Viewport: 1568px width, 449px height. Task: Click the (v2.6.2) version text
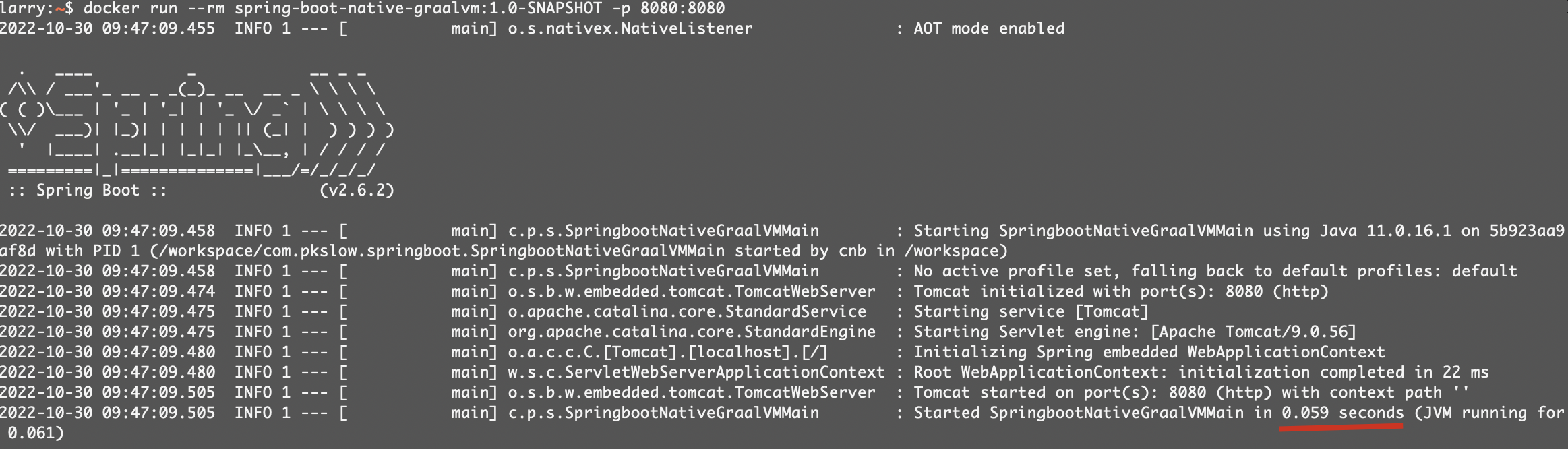357,191
